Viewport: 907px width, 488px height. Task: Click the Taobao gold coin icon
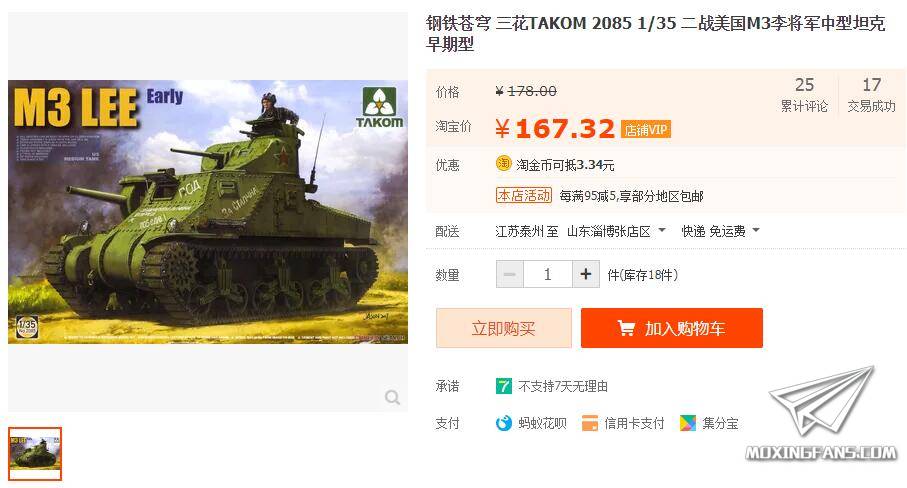tap(503, 164)
